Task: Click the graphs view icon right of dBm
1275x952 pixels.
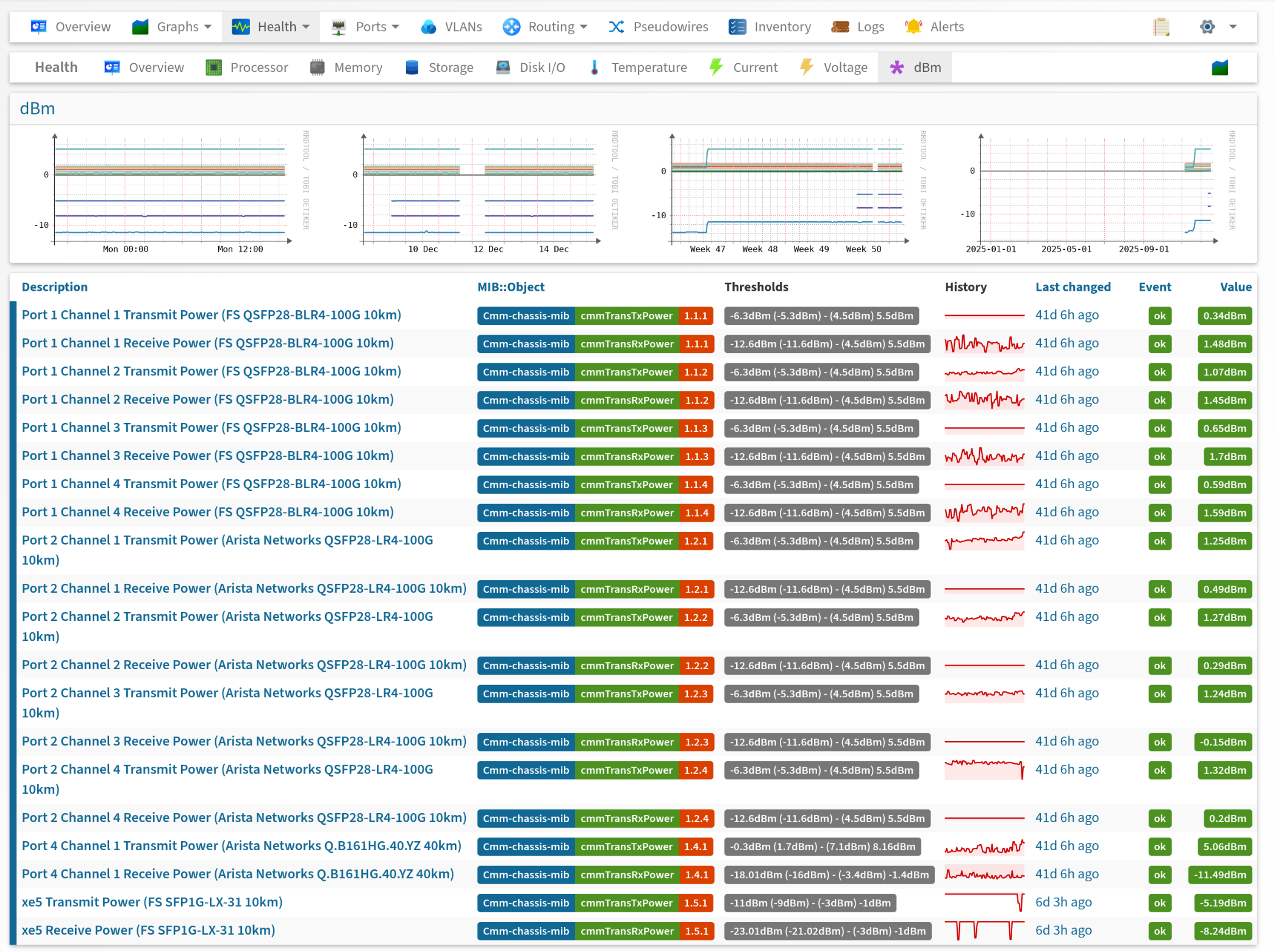Action: click(1220, 68)
